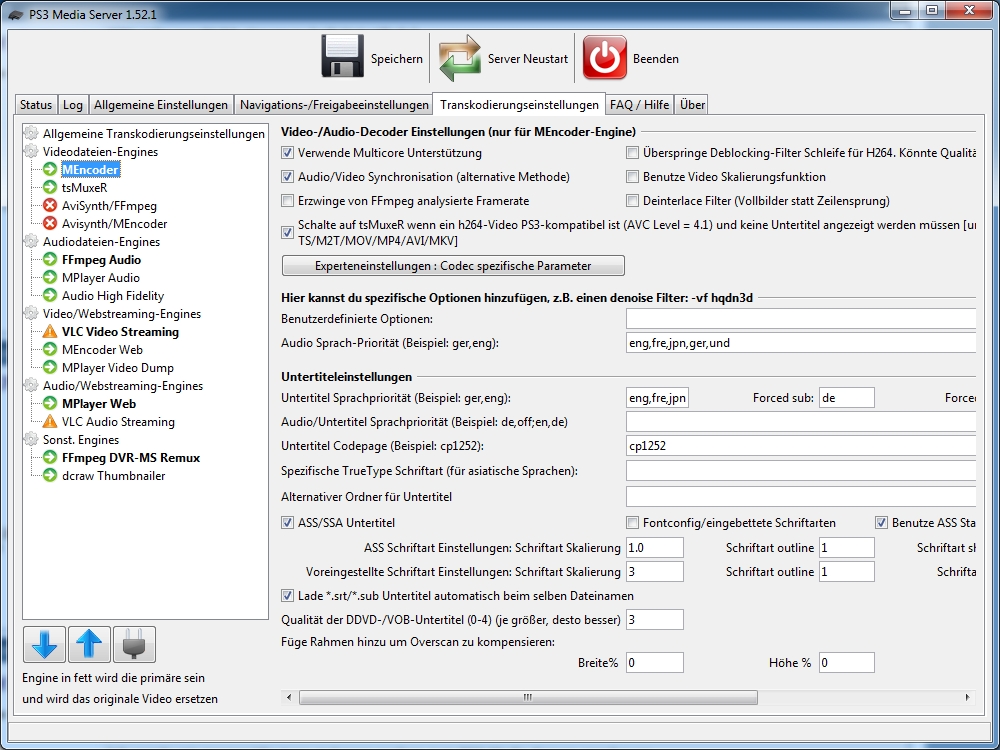Uncheck ASS/SSA Untertitel

pos(288,523)
